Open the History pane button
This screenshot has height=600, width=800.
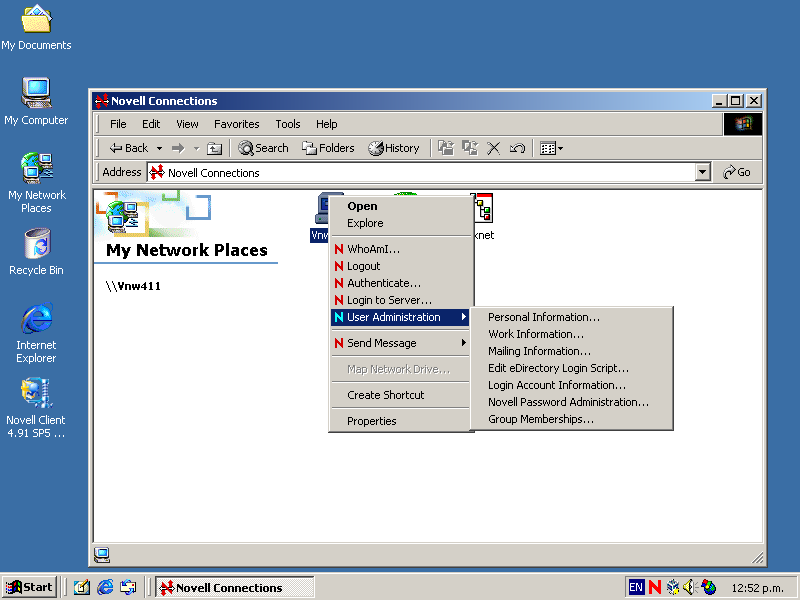click(x=393, y=148)
